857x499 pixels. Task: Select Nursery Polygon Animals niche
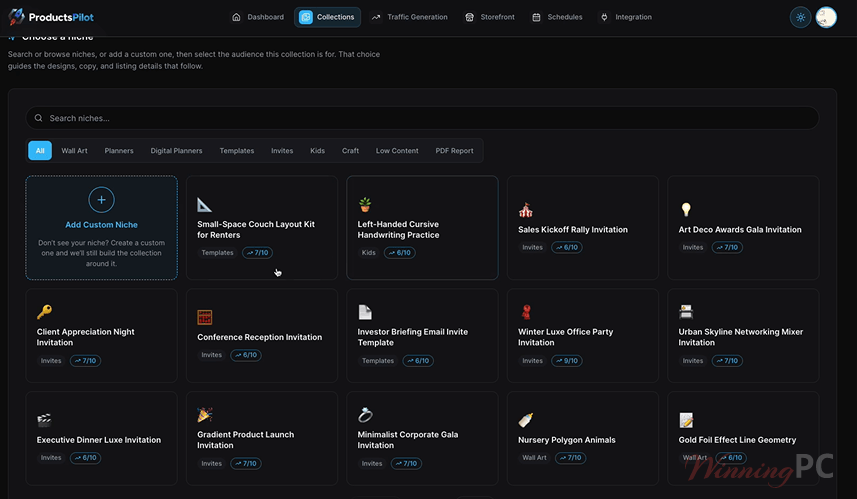coord(583,438)
